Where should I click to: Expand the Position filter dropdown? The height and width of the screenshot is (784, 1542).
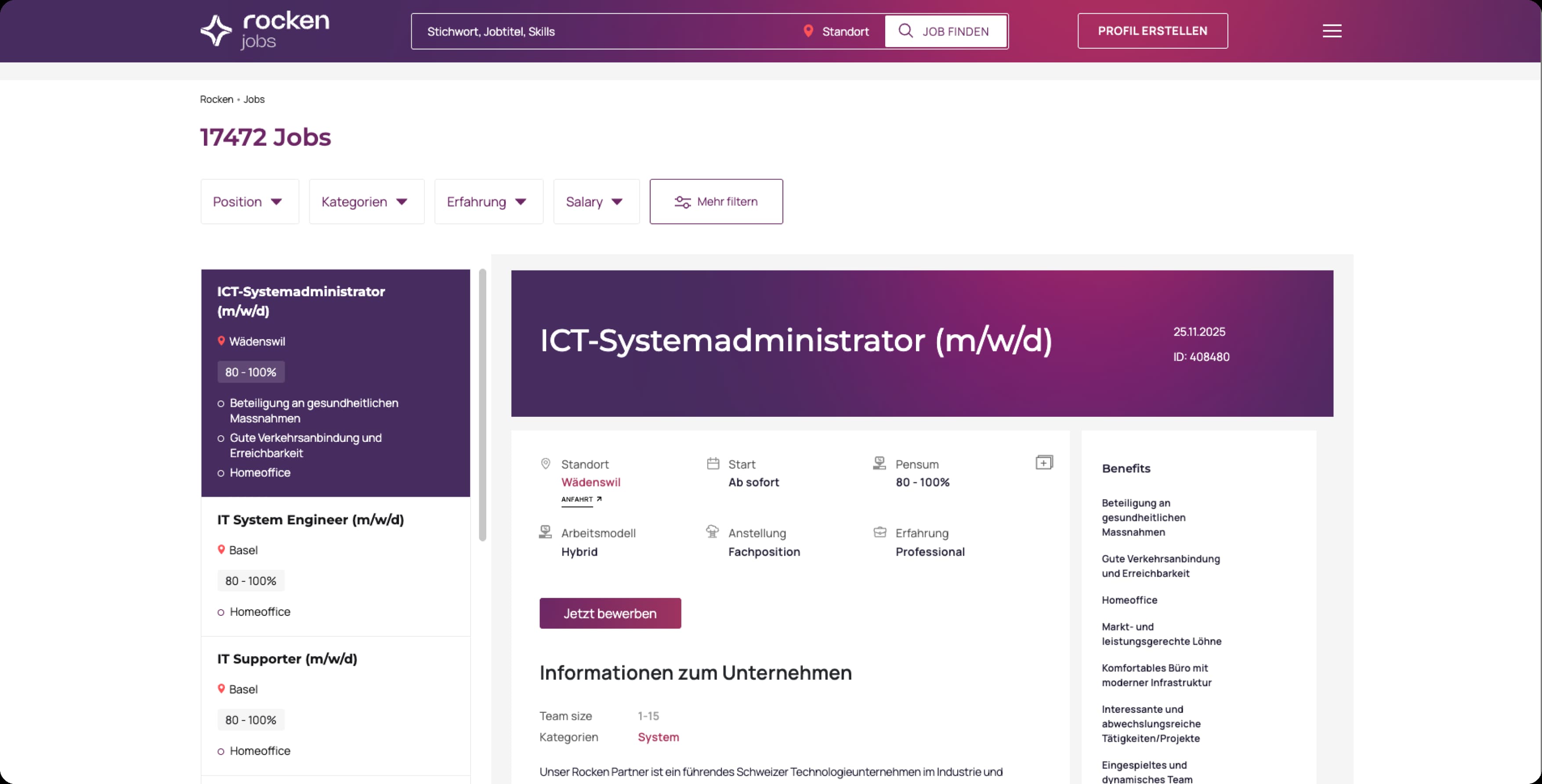[x=250, y=202]
